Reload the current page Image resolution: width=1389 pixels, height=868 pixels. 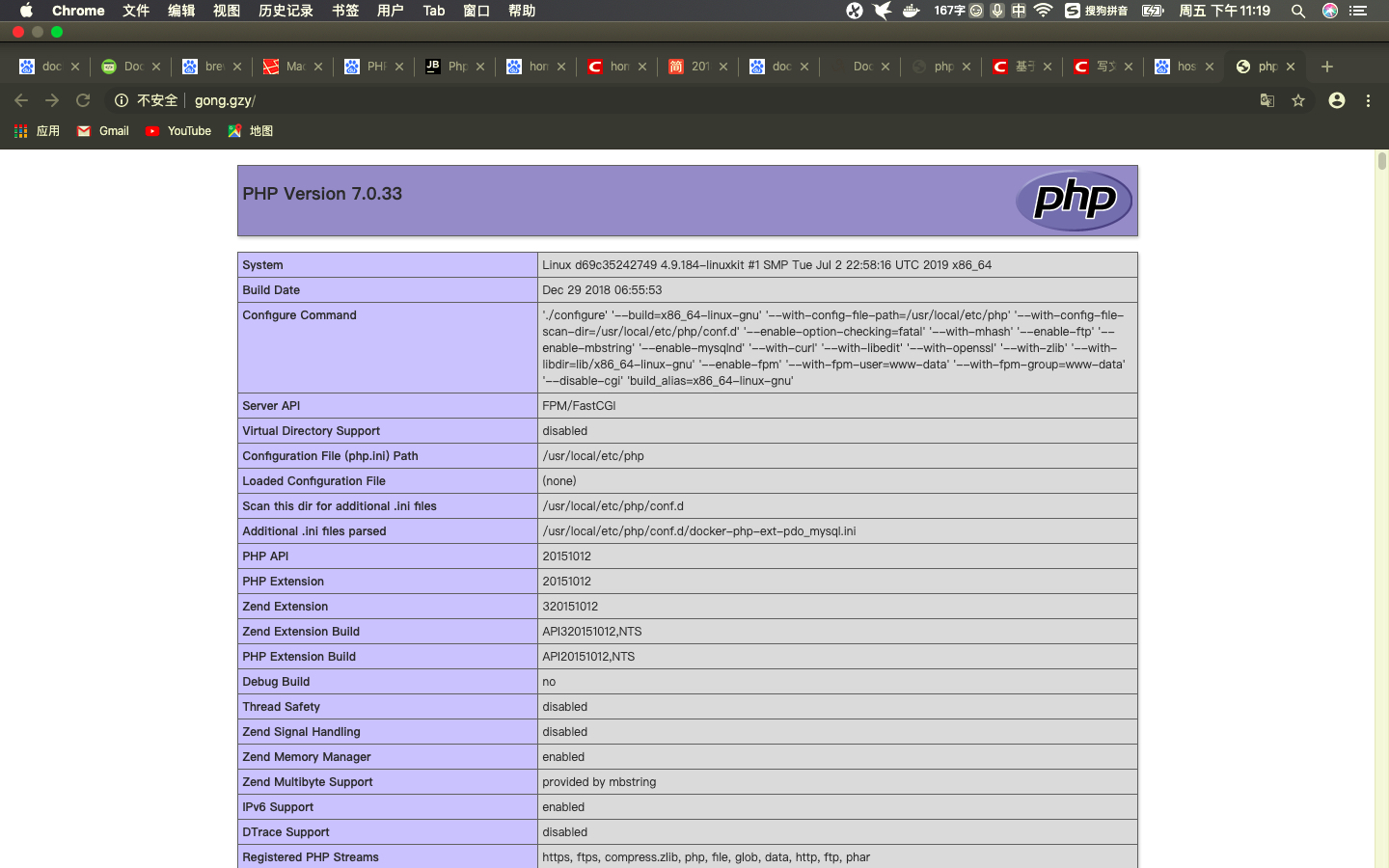click(83, 100)
